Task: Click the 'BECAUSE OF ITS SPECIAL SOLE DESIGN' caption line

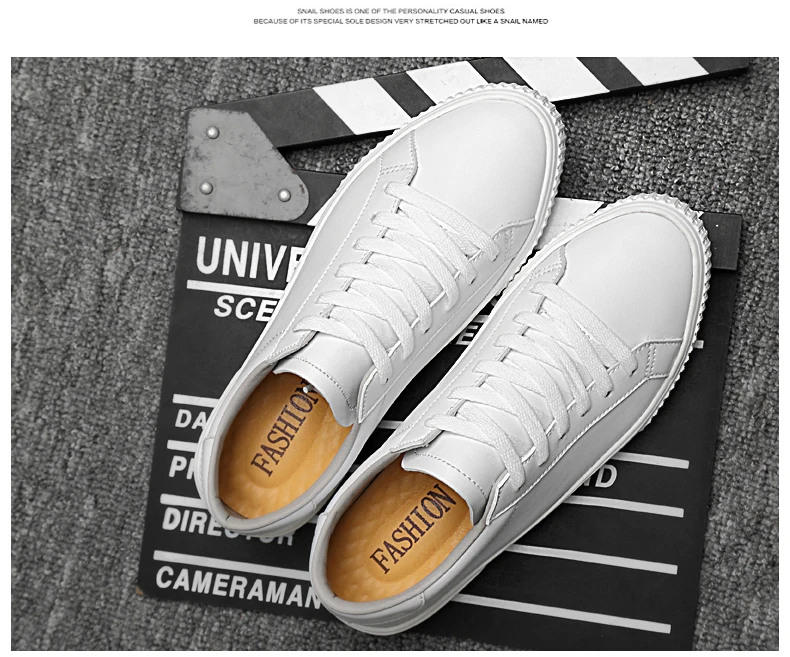Action: tap(401, 22)
